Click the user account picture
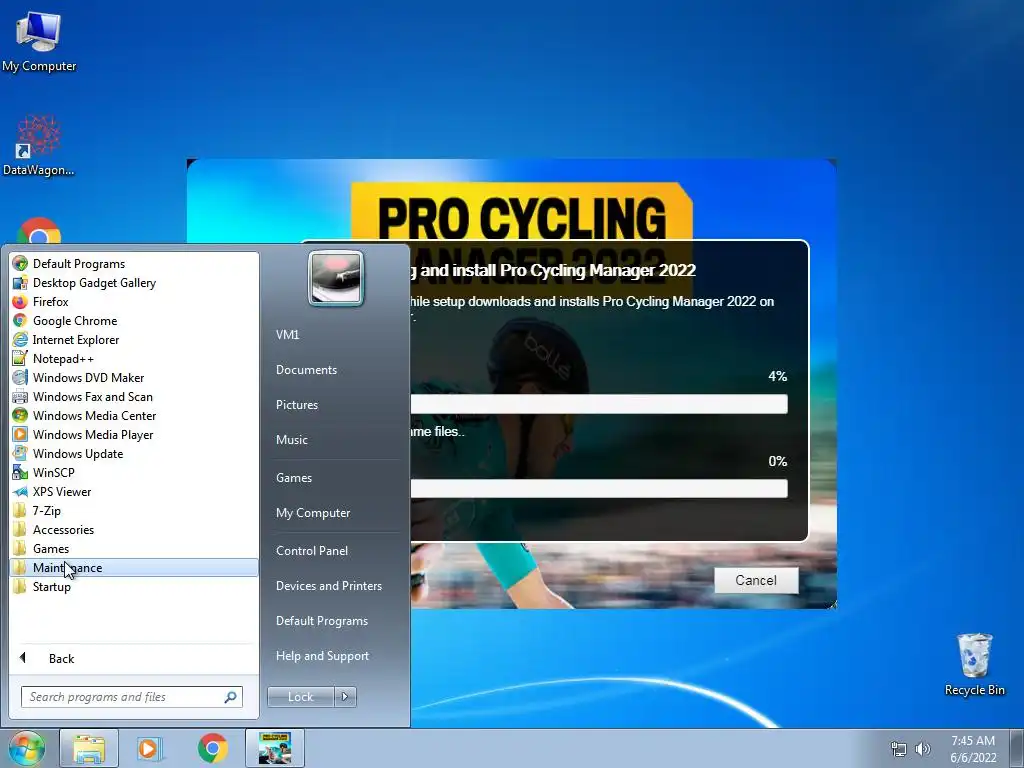 [336, 278]
